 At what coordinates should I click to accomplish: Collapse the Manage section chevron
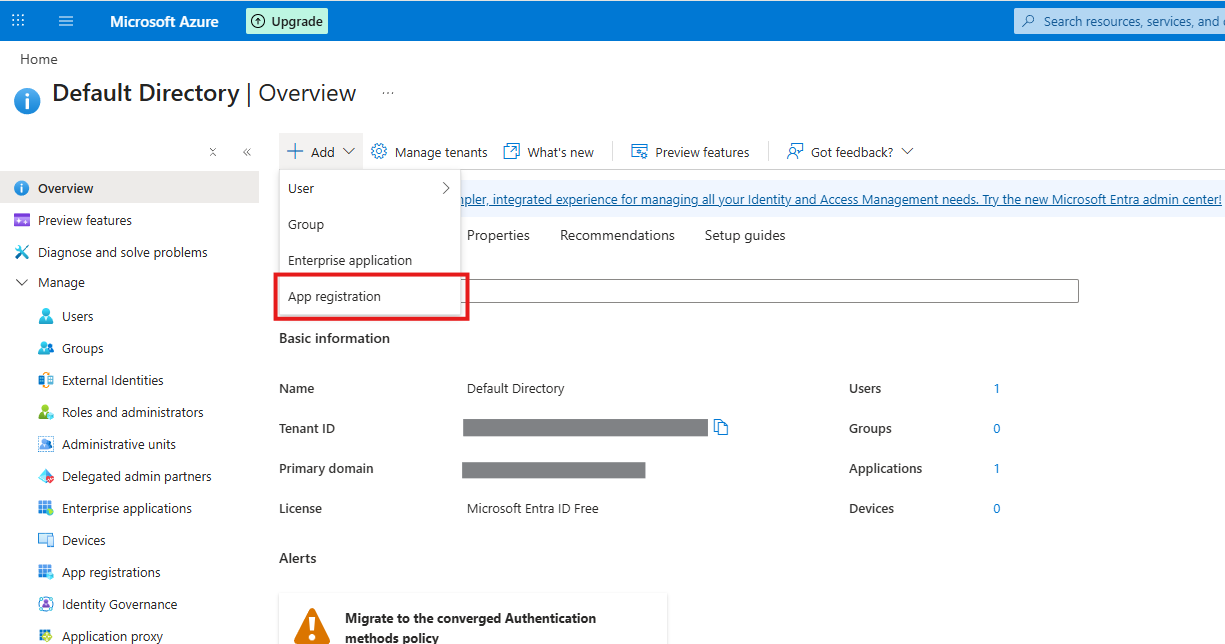(21, 283)
